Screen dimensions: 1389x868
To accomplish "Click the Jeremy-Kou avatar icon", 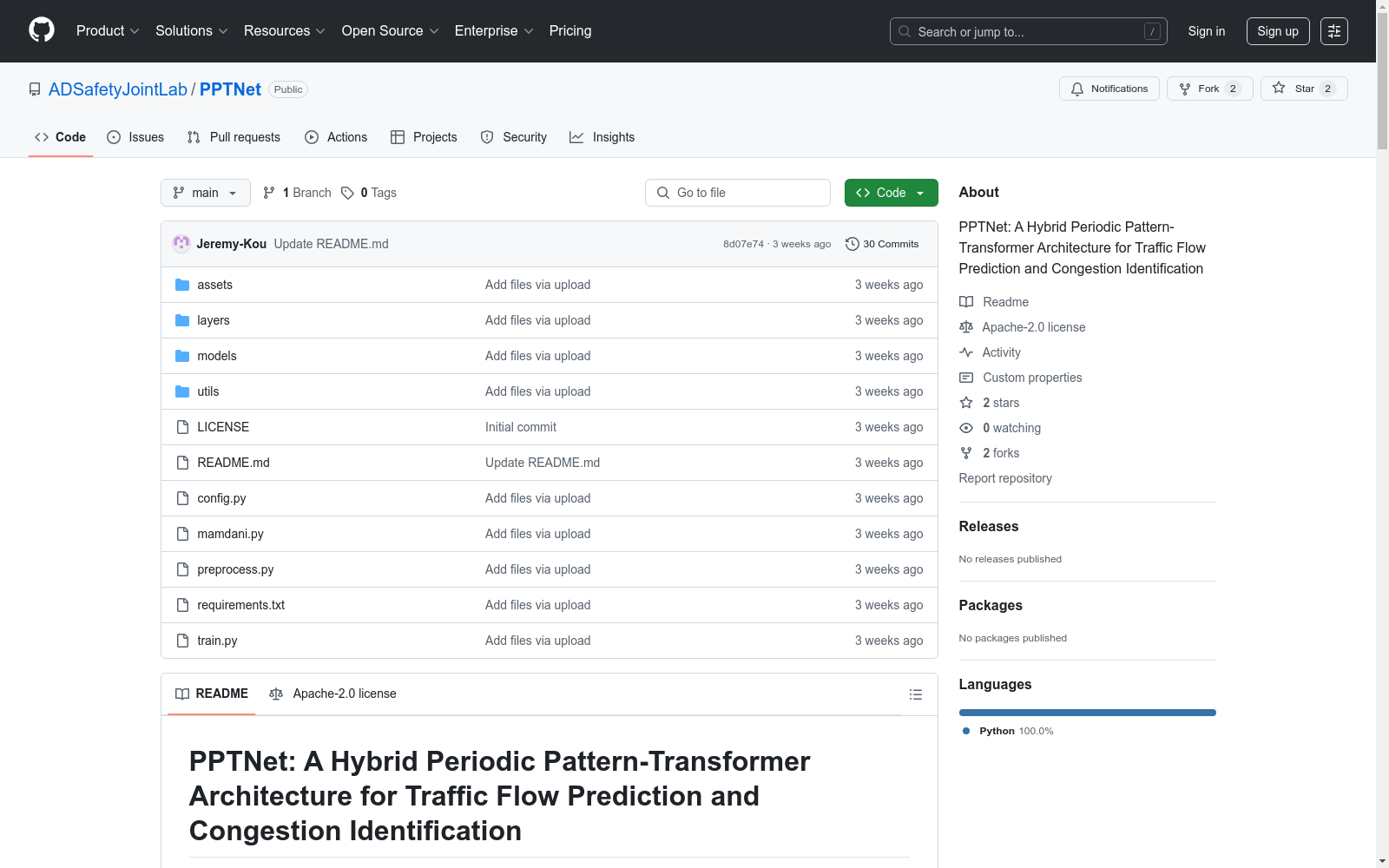I will tap(181, 244).
